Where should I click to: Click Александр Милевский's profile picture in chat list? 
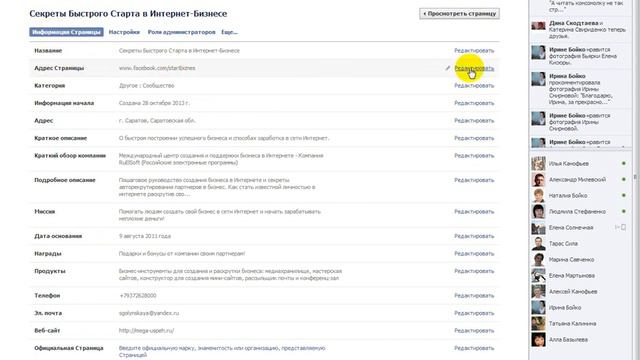[x=538, y=180]
